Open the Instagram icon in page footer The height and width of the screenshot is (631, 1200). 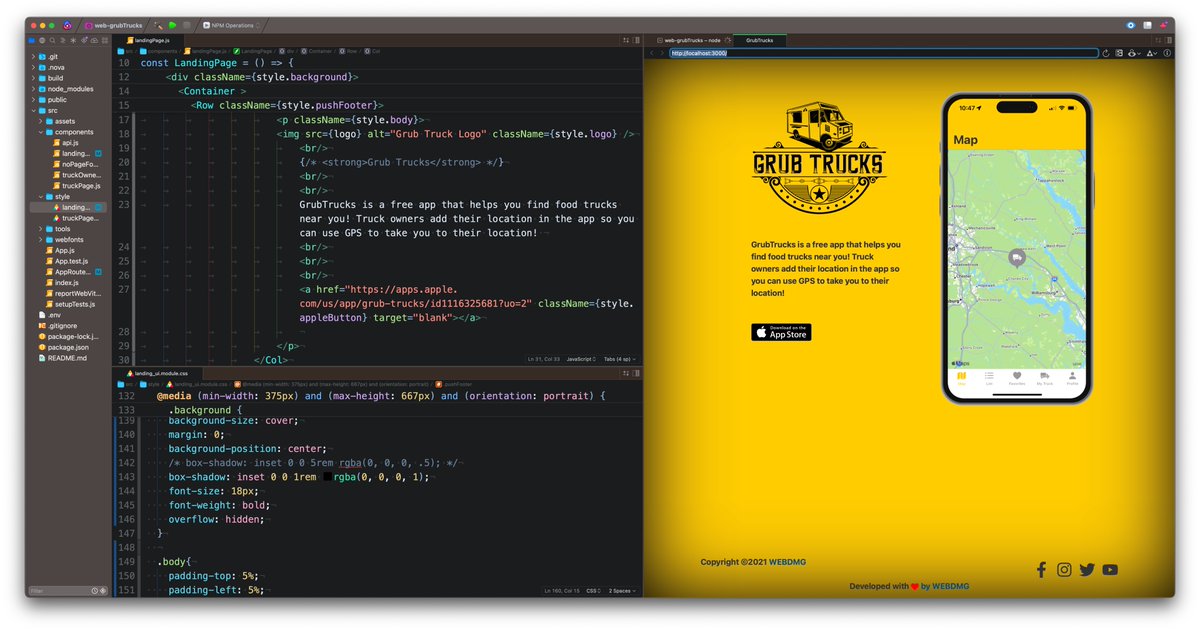click(1064, 570)
